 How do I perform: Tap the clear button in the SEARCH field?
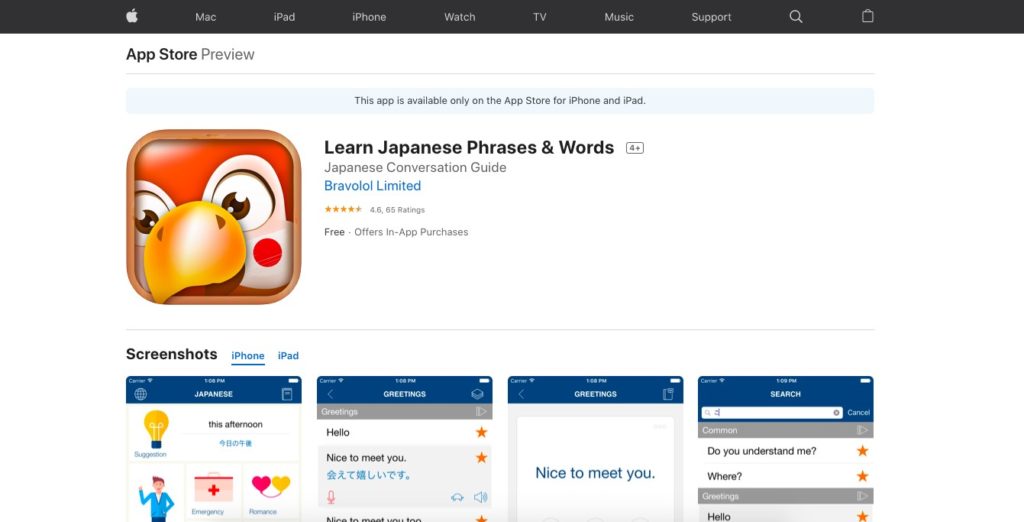[836, 412]
